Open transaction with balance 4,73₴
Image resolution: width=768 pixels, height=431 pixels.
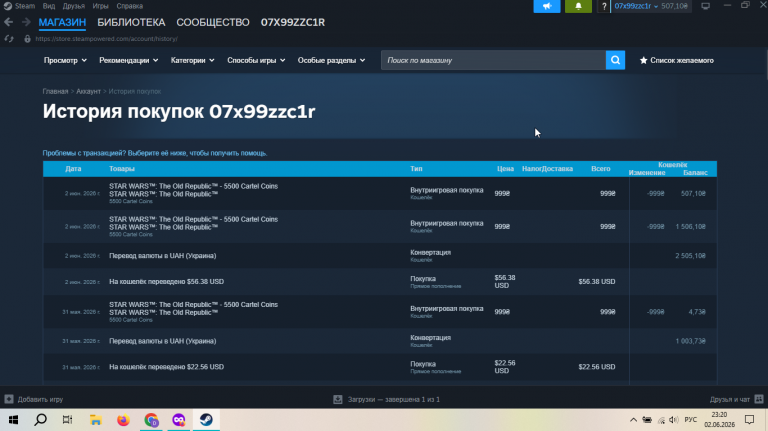coord(380,312)
